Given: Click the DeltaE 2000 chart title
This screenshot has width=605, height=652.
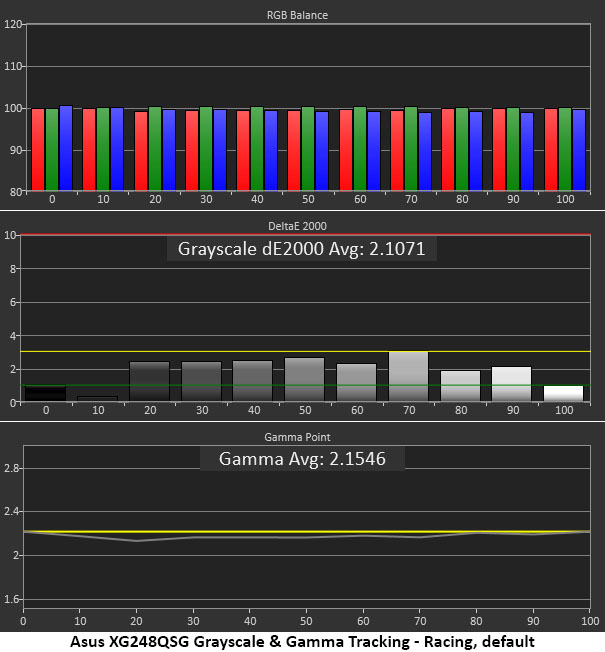Looking at the screenshot, I should click(297, 226).
